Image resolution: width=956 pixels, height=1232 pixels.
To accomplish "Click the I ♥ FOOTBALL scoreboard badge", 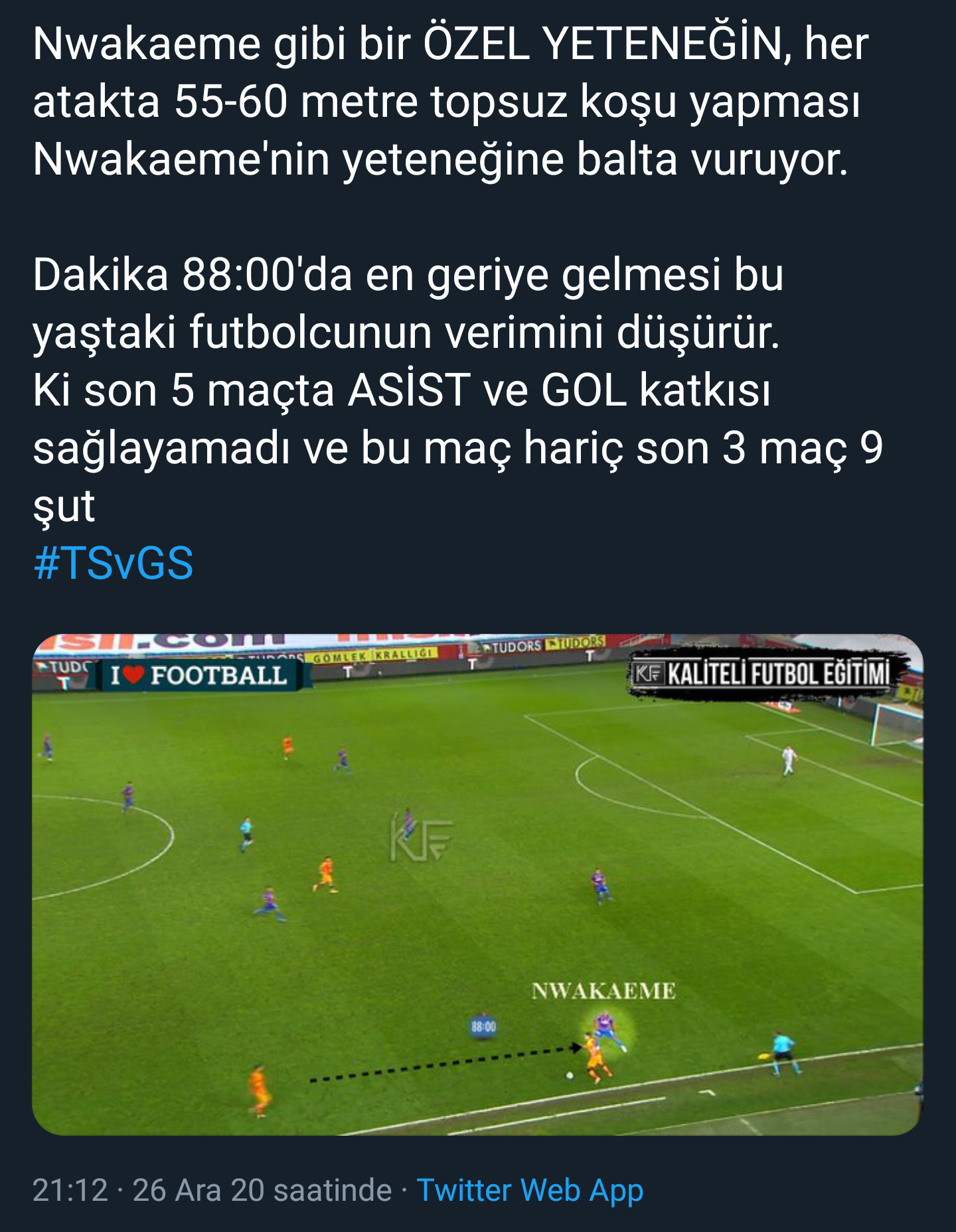I will click(200, 675).
